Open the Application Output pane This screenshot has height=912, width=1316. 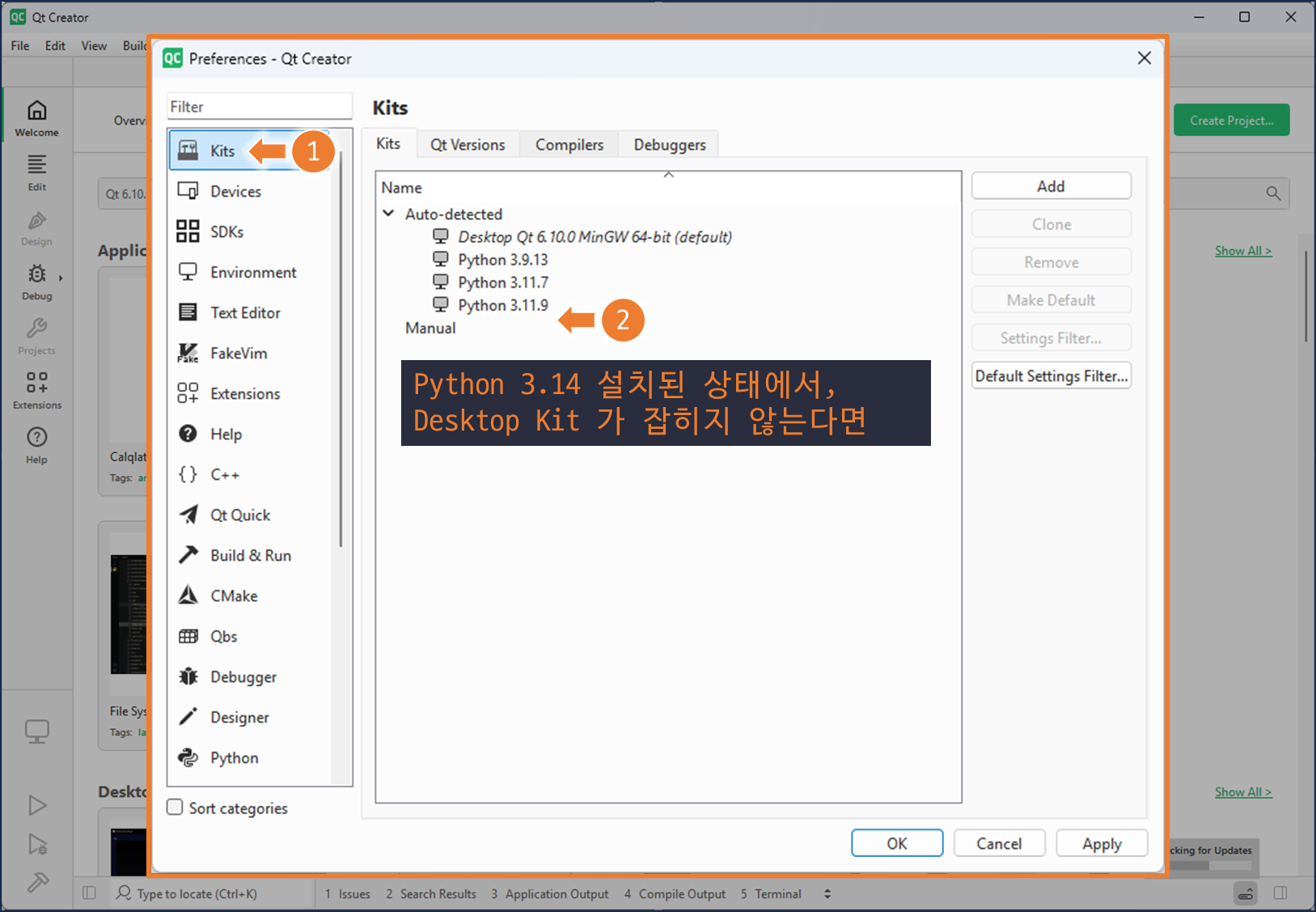coord(550,893)
